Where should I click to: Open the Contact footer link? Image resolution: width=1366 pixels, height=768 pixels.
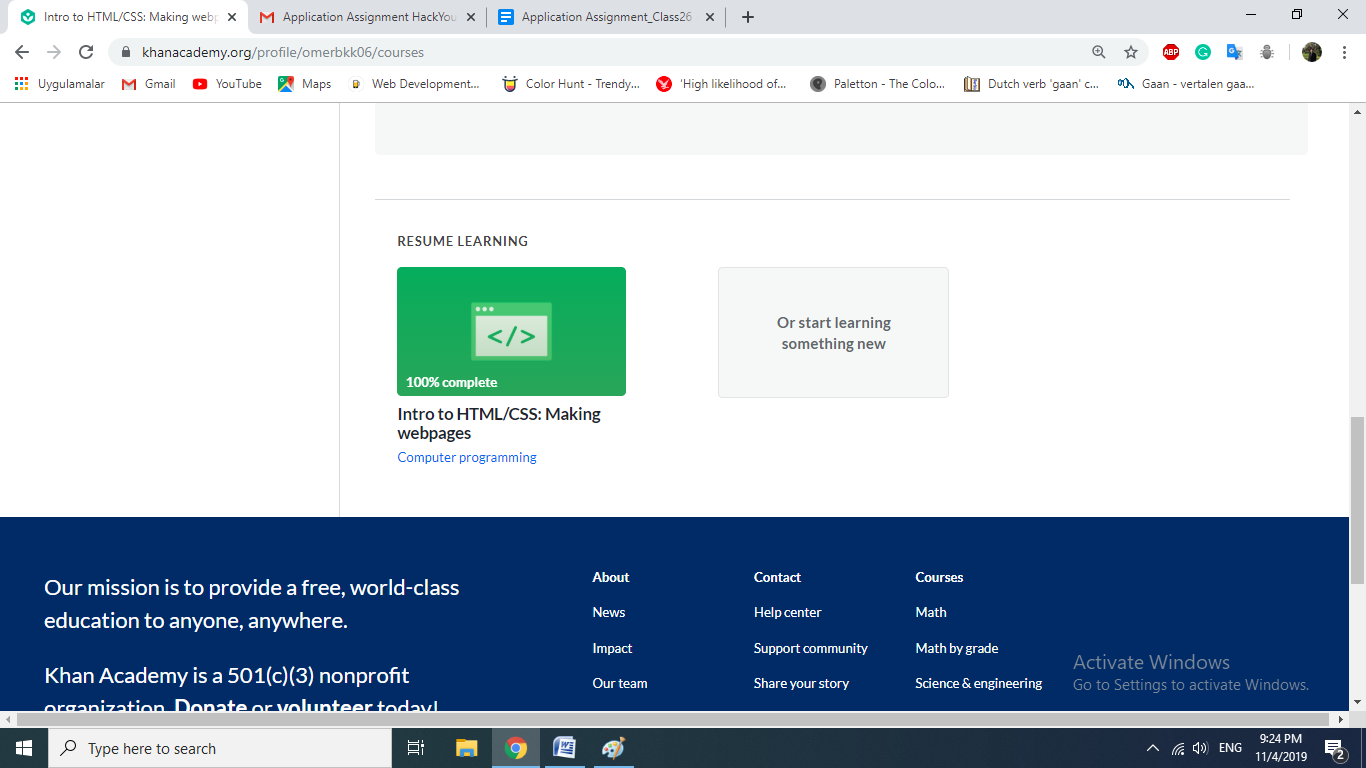[777, 577]
